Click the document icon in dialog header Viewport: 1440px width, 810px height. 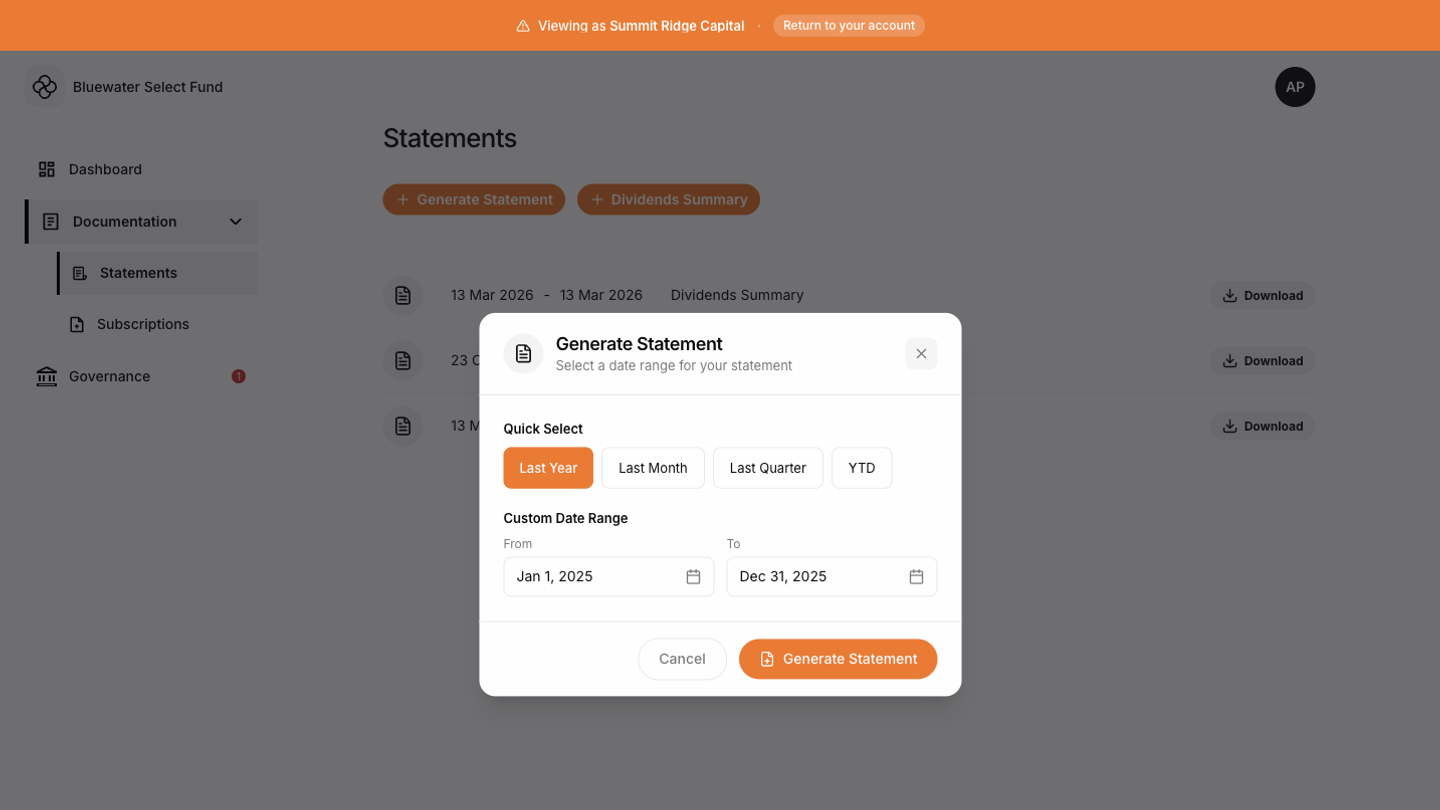tap(523, 354)
